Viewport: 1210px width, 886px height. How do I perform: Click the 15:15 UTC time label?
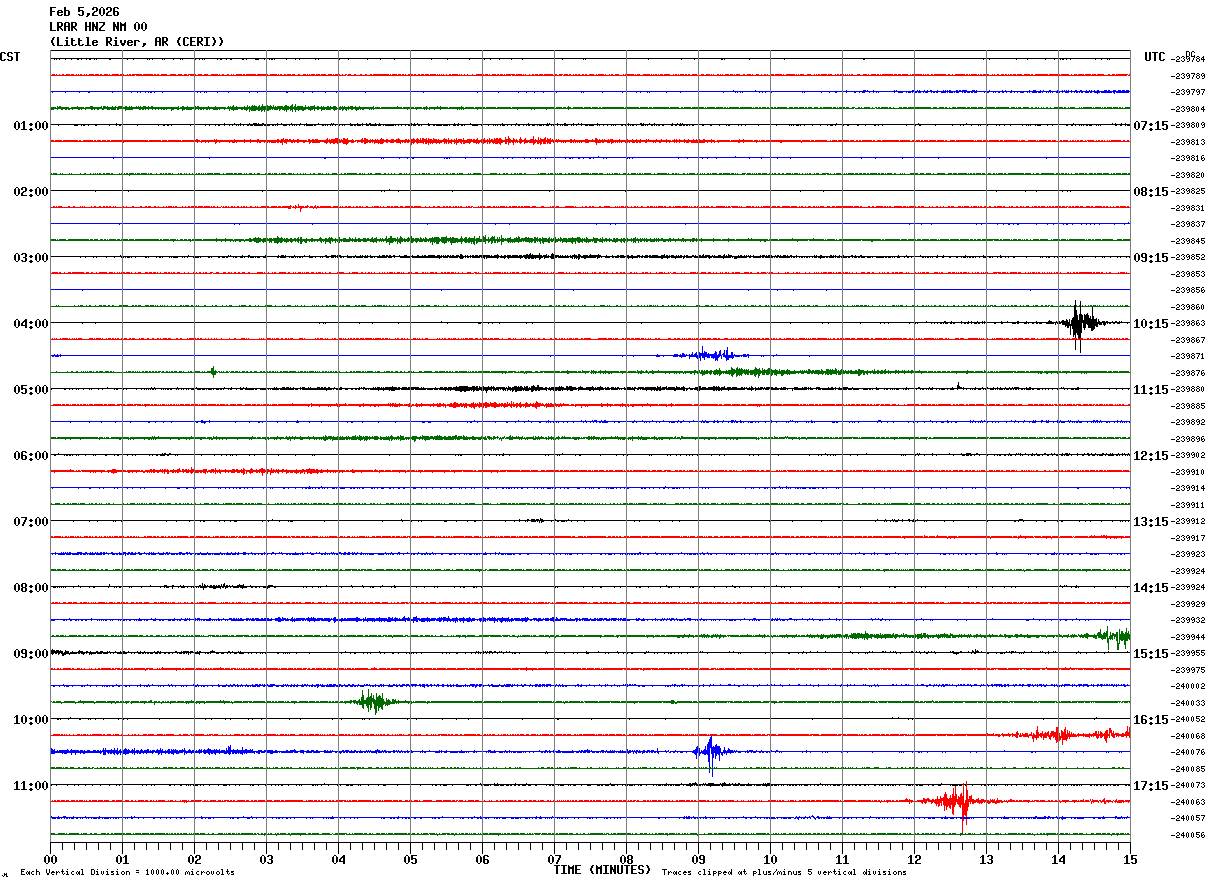point(1151,653)
